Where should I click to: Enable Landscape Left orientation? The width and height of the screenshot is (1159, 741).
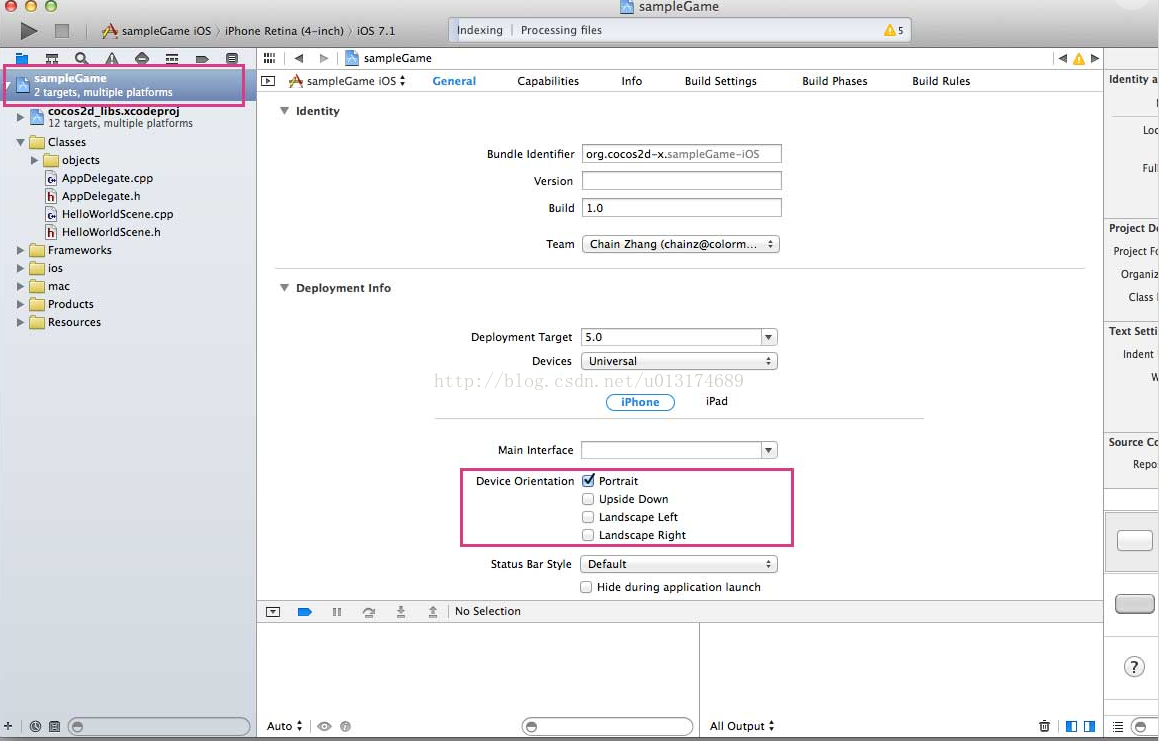click(588, 517)
